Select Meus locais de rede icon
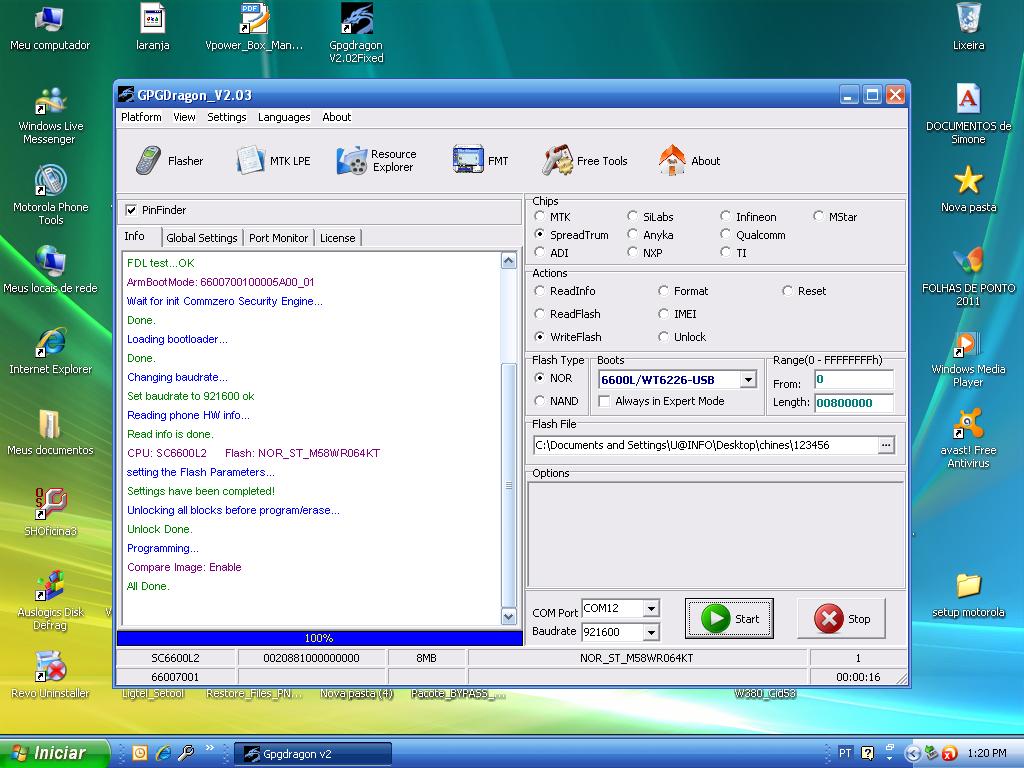1024x768 pixels. tap(50, 270)
